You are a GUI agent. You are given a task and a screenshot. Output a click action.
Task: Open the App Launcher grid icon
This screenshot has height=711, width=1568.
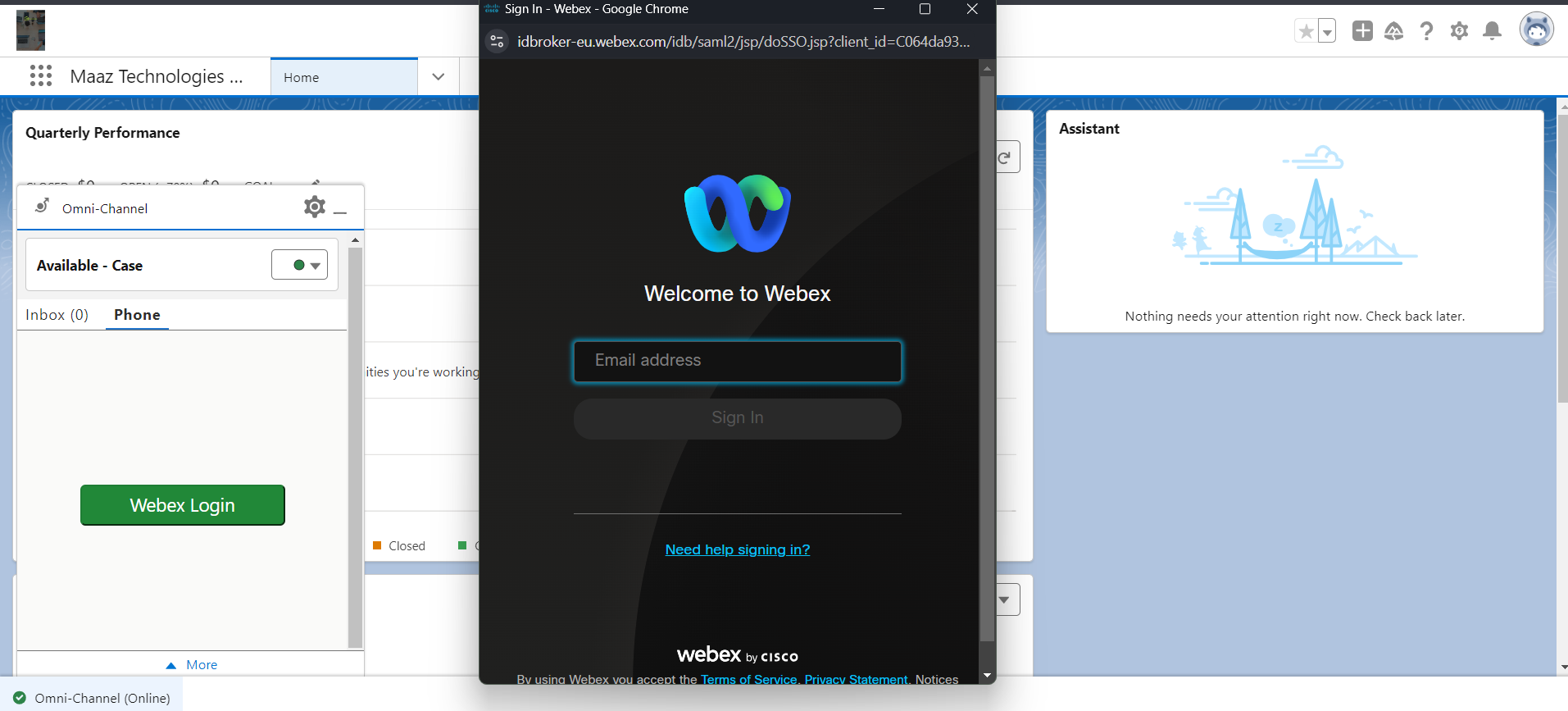point(41,76)
